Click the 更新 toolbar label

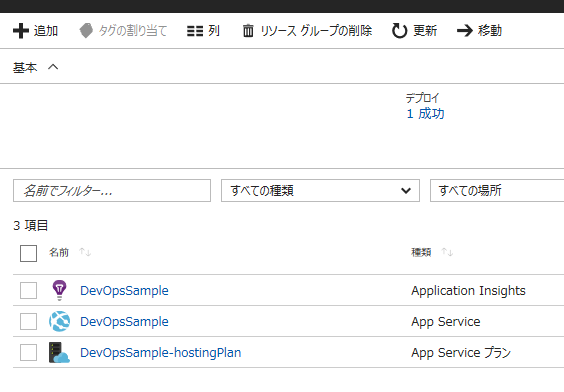click(425, 31)
